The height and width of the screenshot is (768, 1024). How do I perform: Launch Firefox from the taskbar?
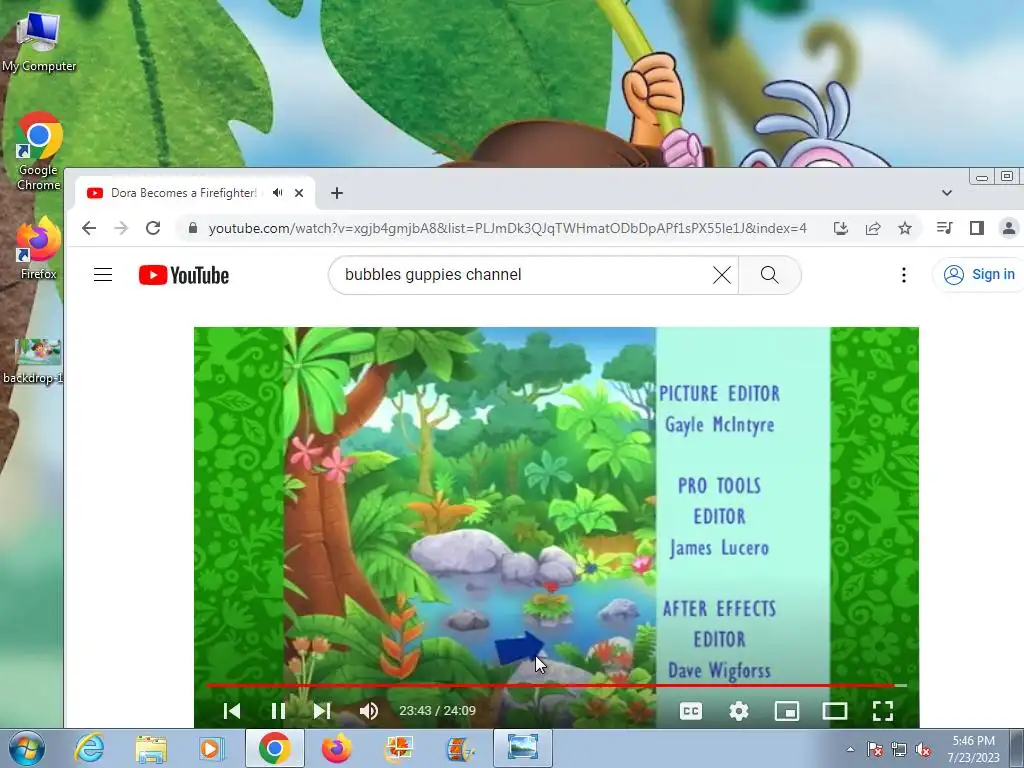(x=337, y=748)
